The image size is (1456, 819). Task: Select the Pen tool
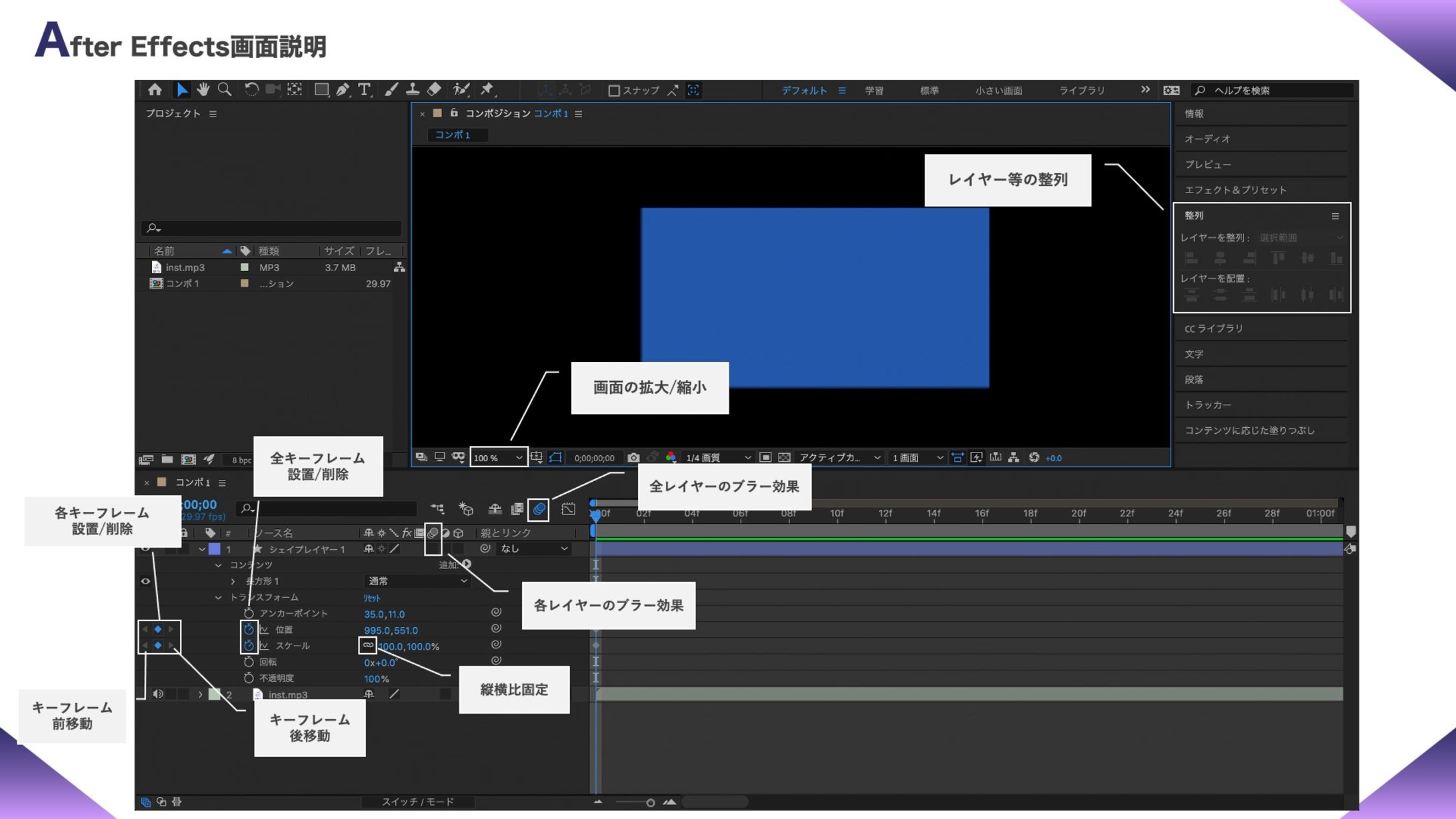343,90
